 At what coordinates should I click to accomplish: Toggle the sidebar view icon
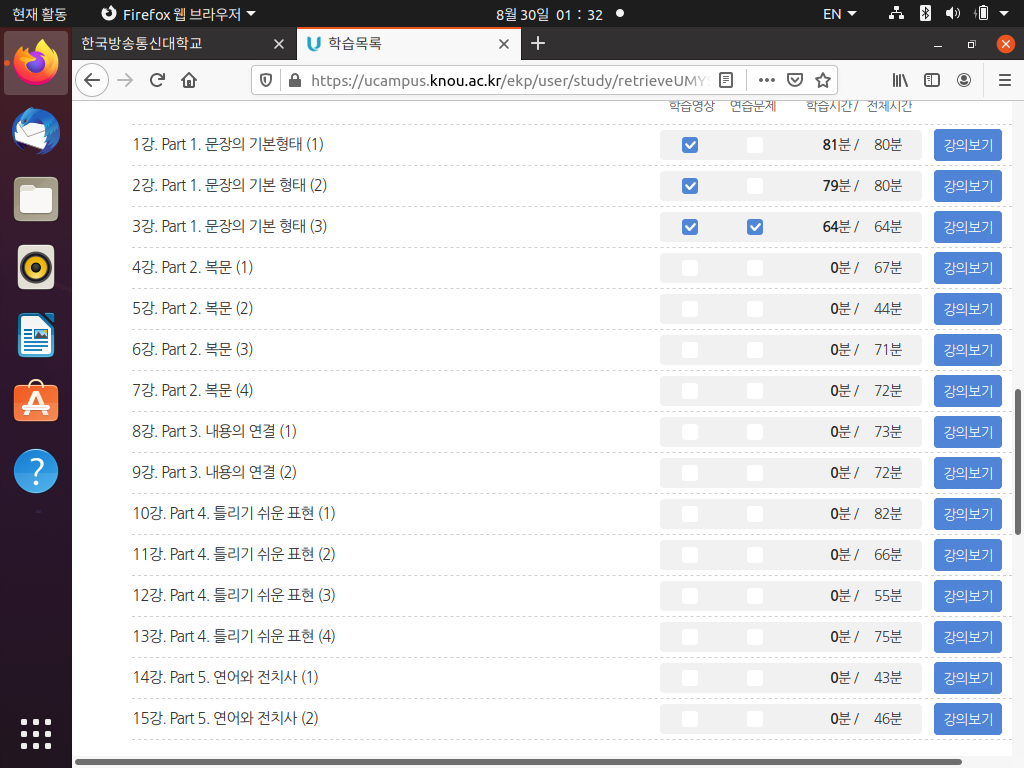[931, 81]
